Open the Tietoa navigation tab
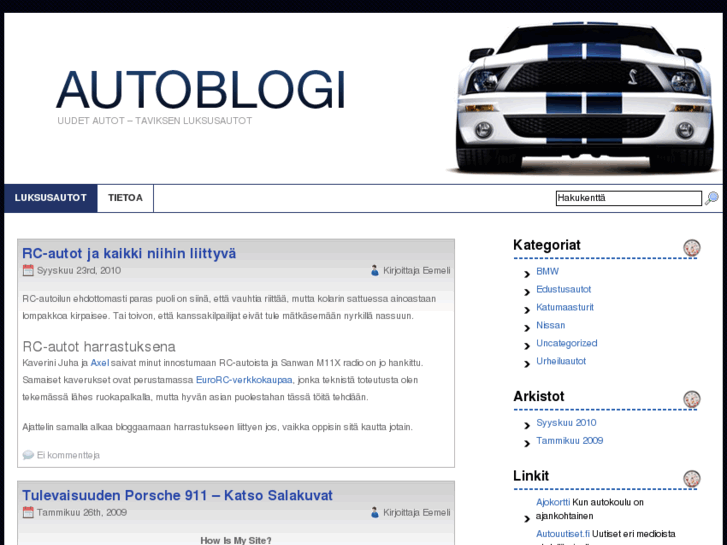727x545 pixels. point(125,198)
